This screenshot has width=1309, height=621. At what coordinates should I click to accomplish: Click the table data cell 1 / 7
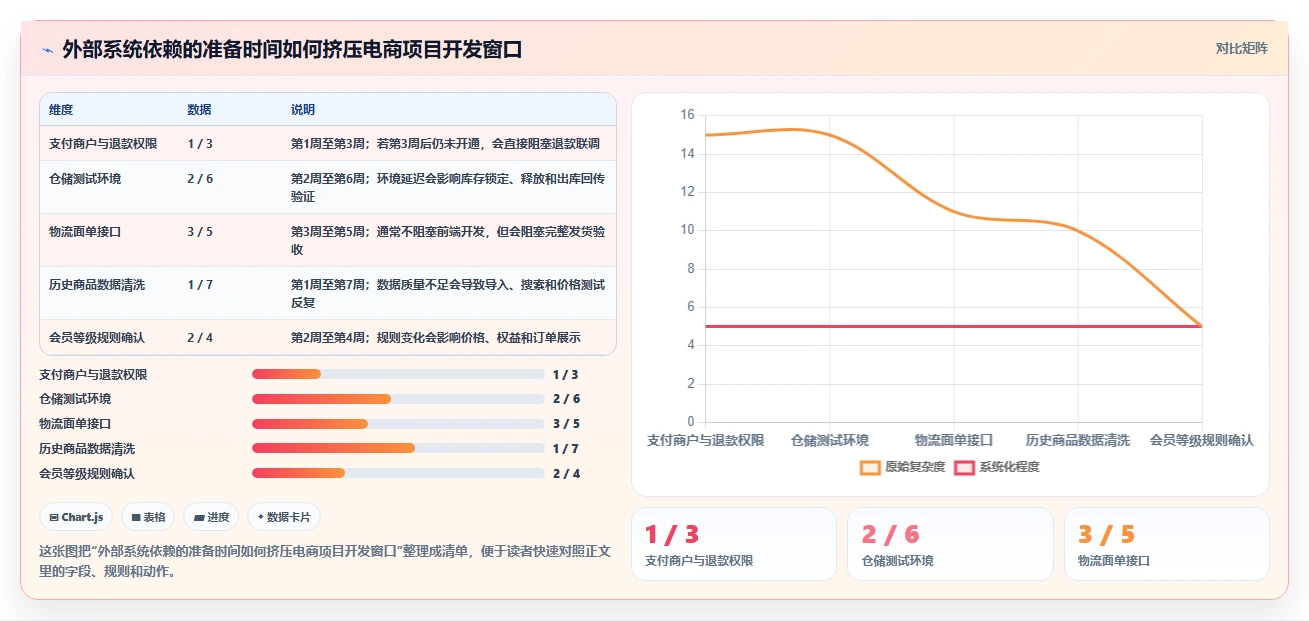point(200,284)
